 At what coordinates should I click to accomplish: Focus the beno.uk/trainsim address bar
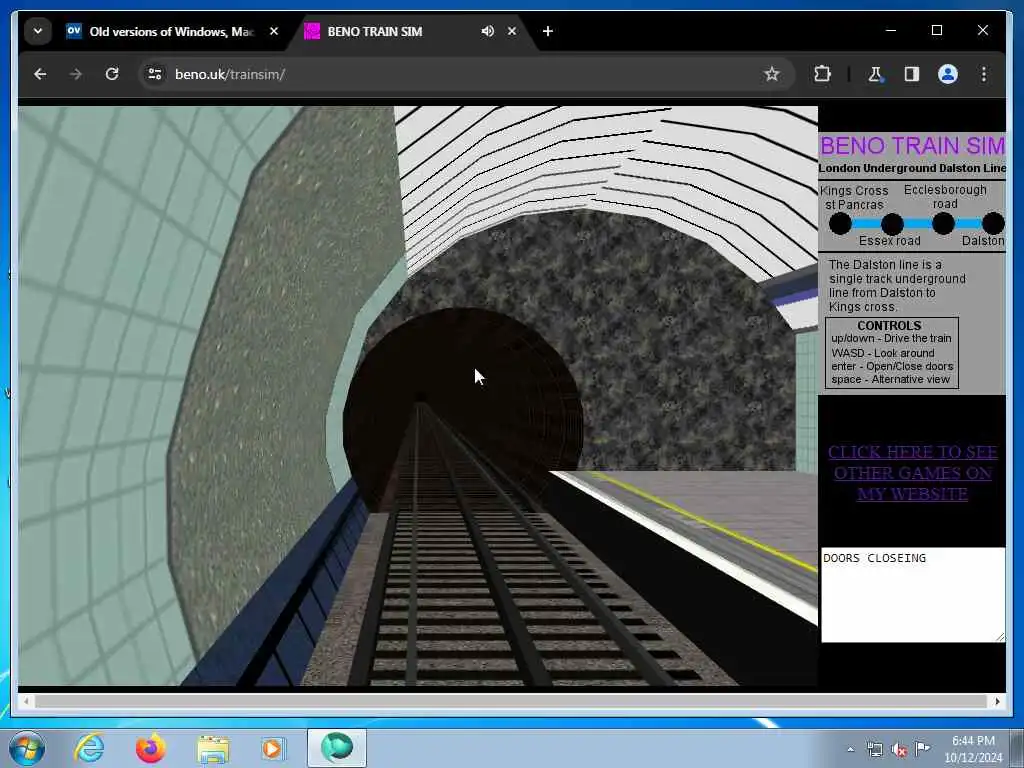(x=457, y=74)
